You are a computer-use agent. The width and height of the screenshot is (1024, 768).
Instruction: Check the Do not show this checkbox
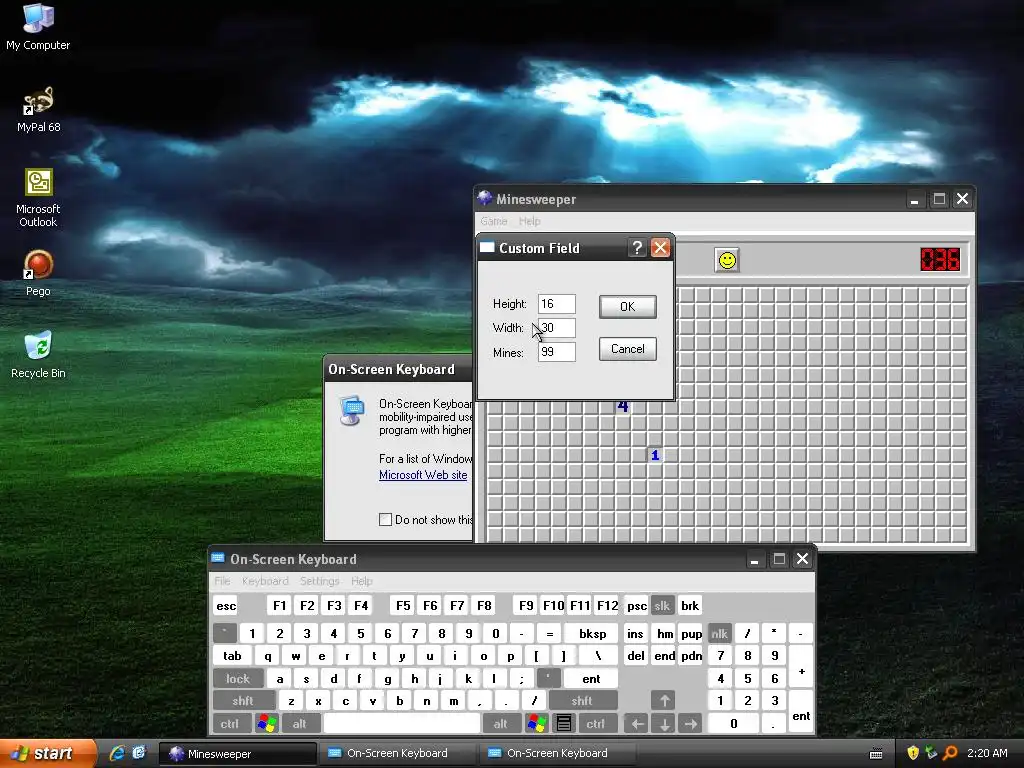pyautogui.click(x=385, y=520)
